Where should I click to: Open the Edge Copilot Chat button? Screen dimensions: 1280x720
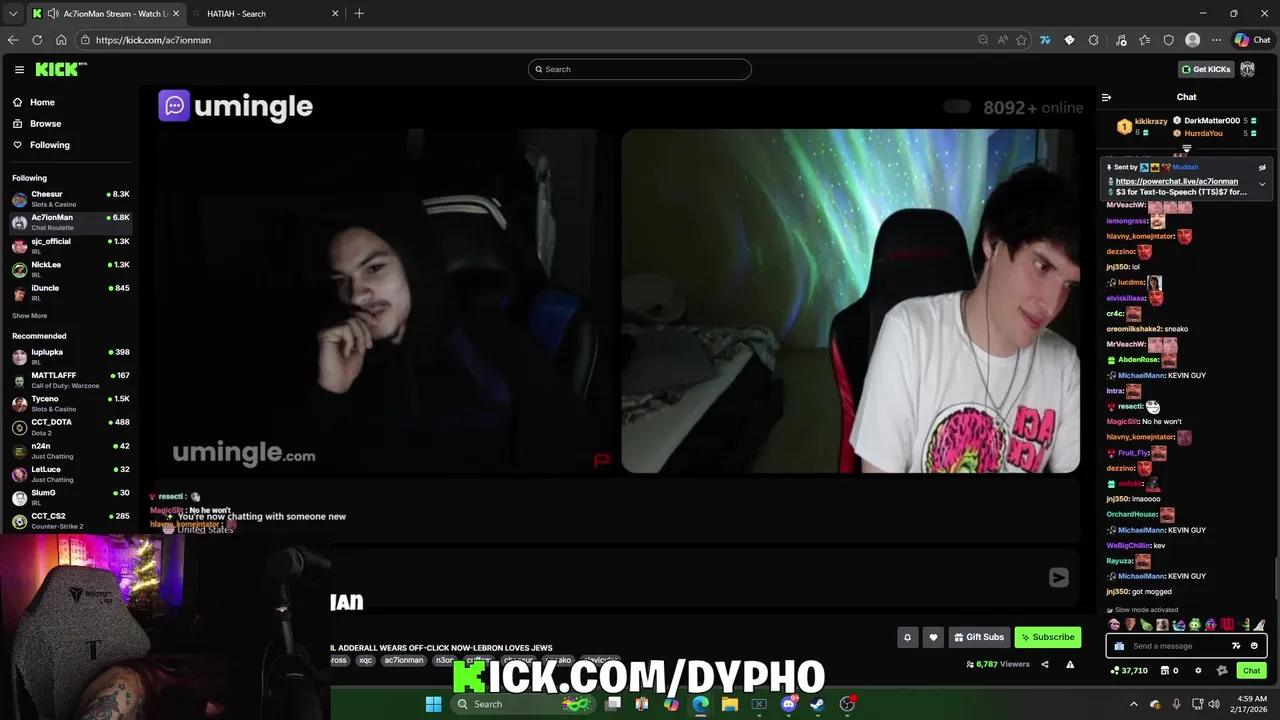click(1252, 40)
